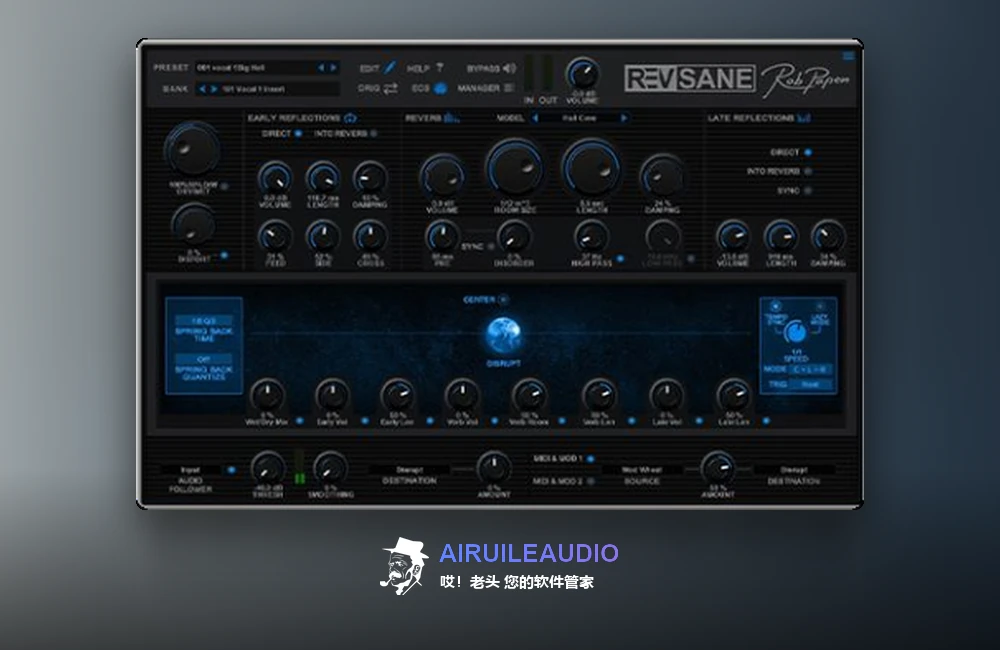
Task: Click the Edit pencil icon
Action: coord(390,68)
